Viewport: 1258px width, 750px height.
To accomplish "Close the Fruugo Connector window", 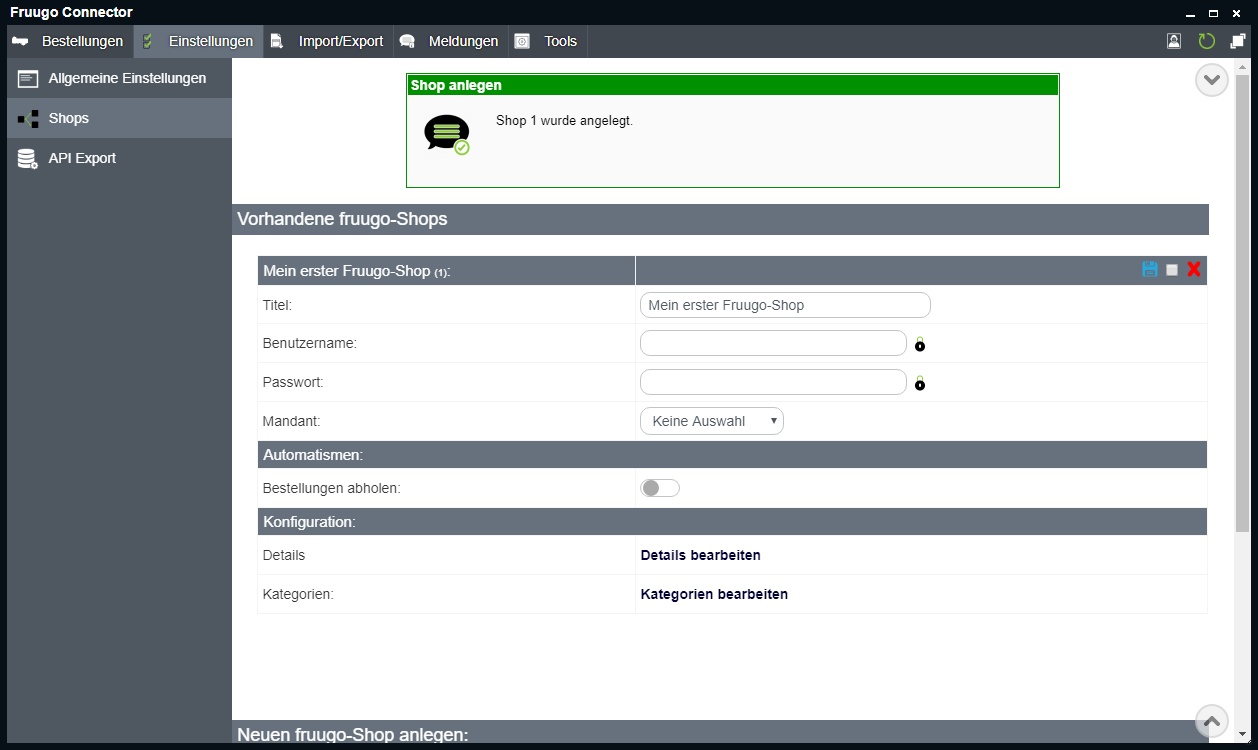I will [x=1237, y=13].
